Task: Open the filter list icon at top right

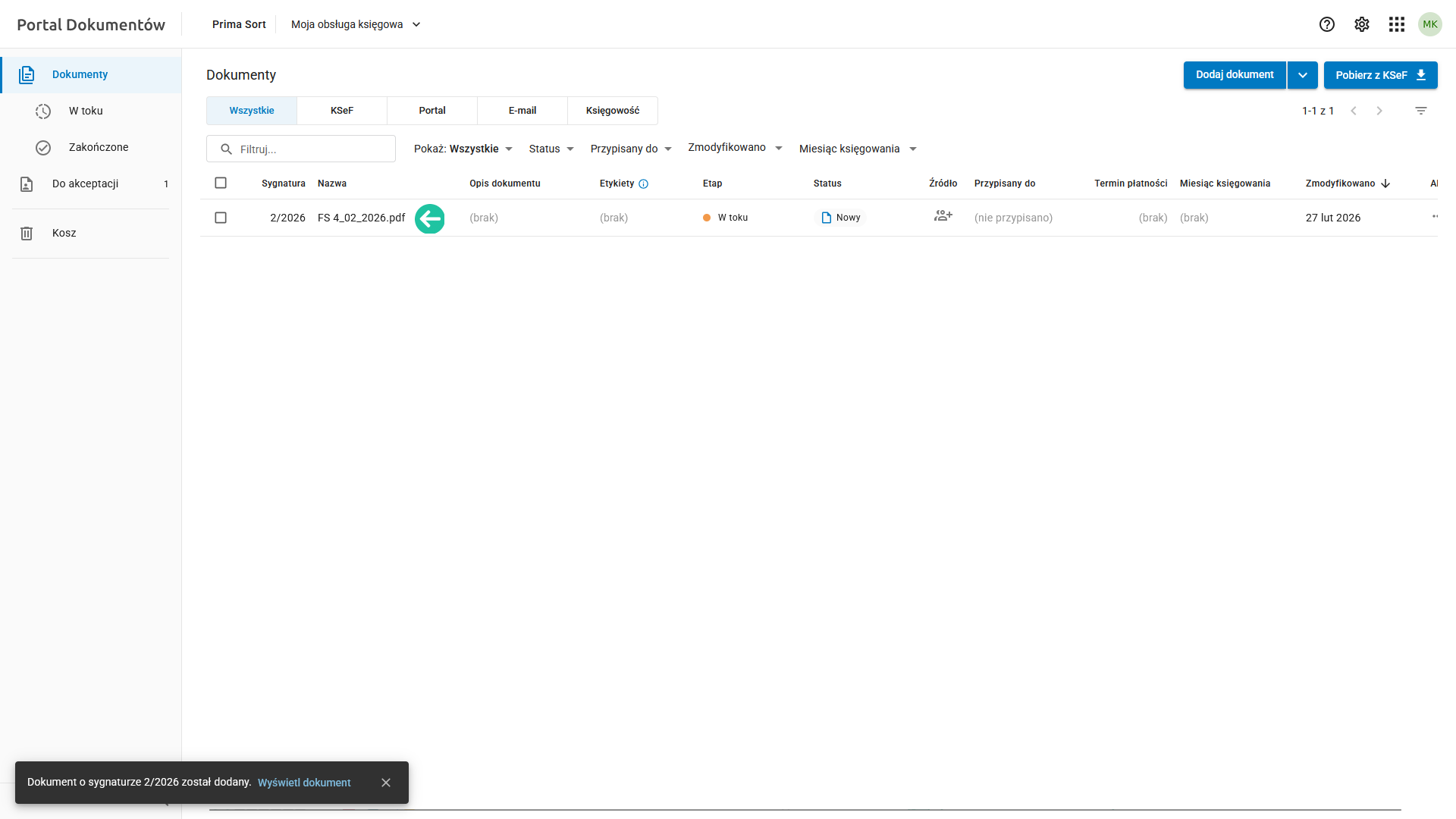Action: 1420,111
